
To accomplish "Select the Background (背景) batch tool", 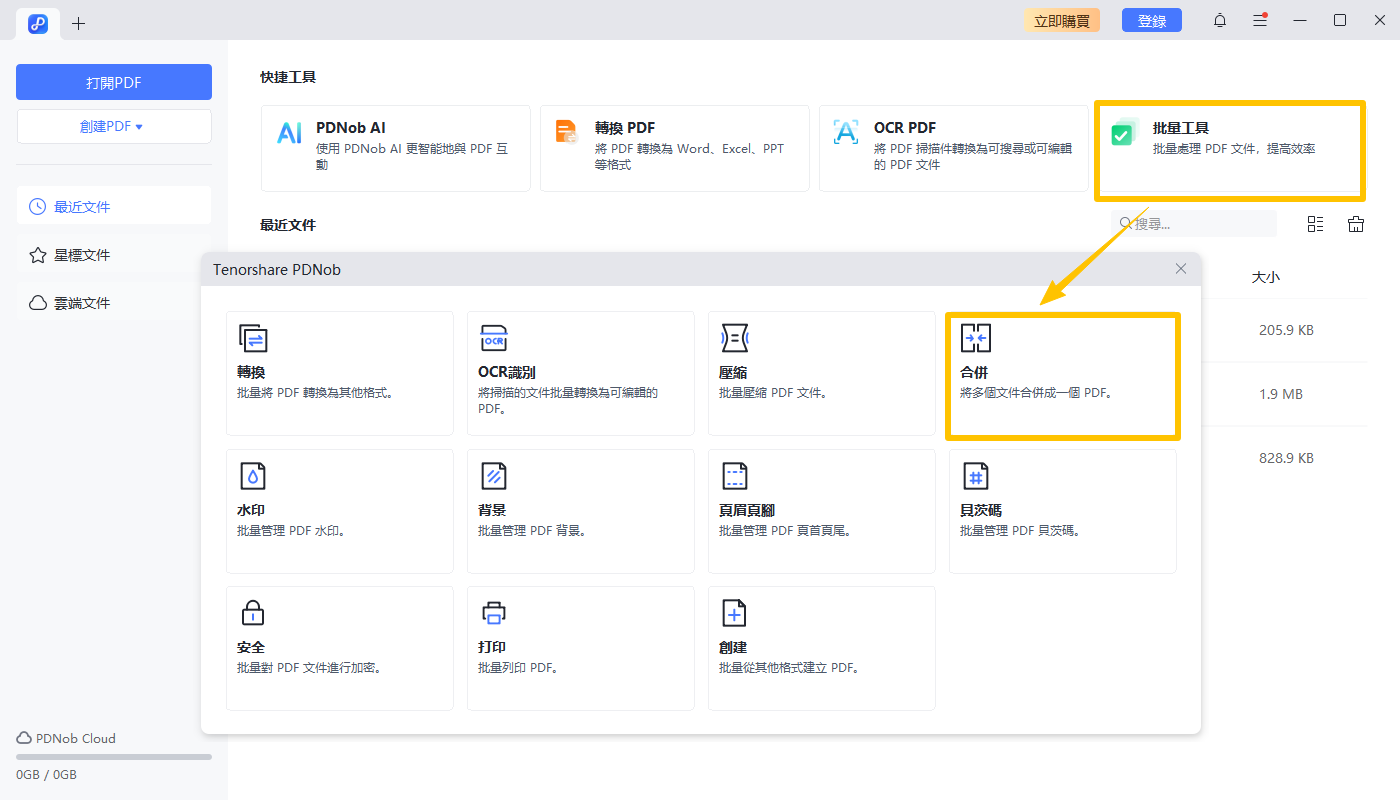I will coord(580,511).
